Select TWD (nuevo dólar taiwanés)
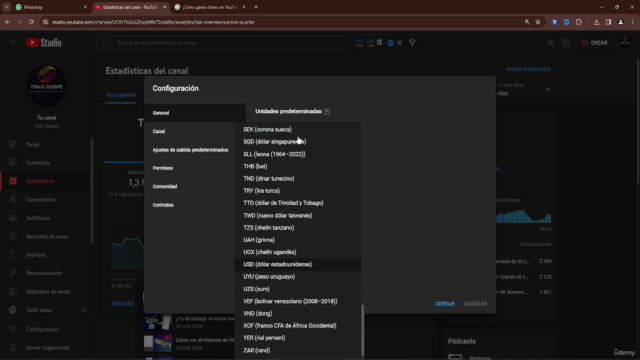This screenshot has width=640, height=360. [298, 216]
